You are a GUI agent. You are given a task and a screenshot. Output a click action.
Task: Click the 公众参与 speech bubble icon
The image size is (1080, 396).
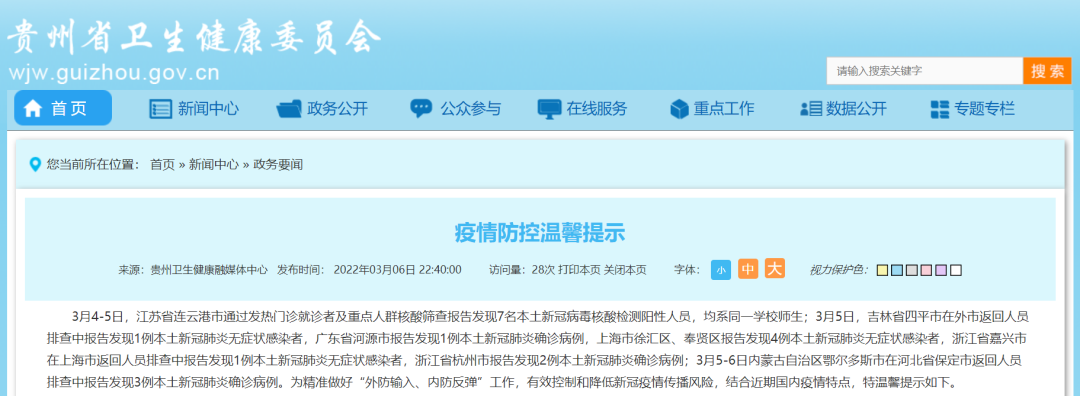click(x=421, y=108)
